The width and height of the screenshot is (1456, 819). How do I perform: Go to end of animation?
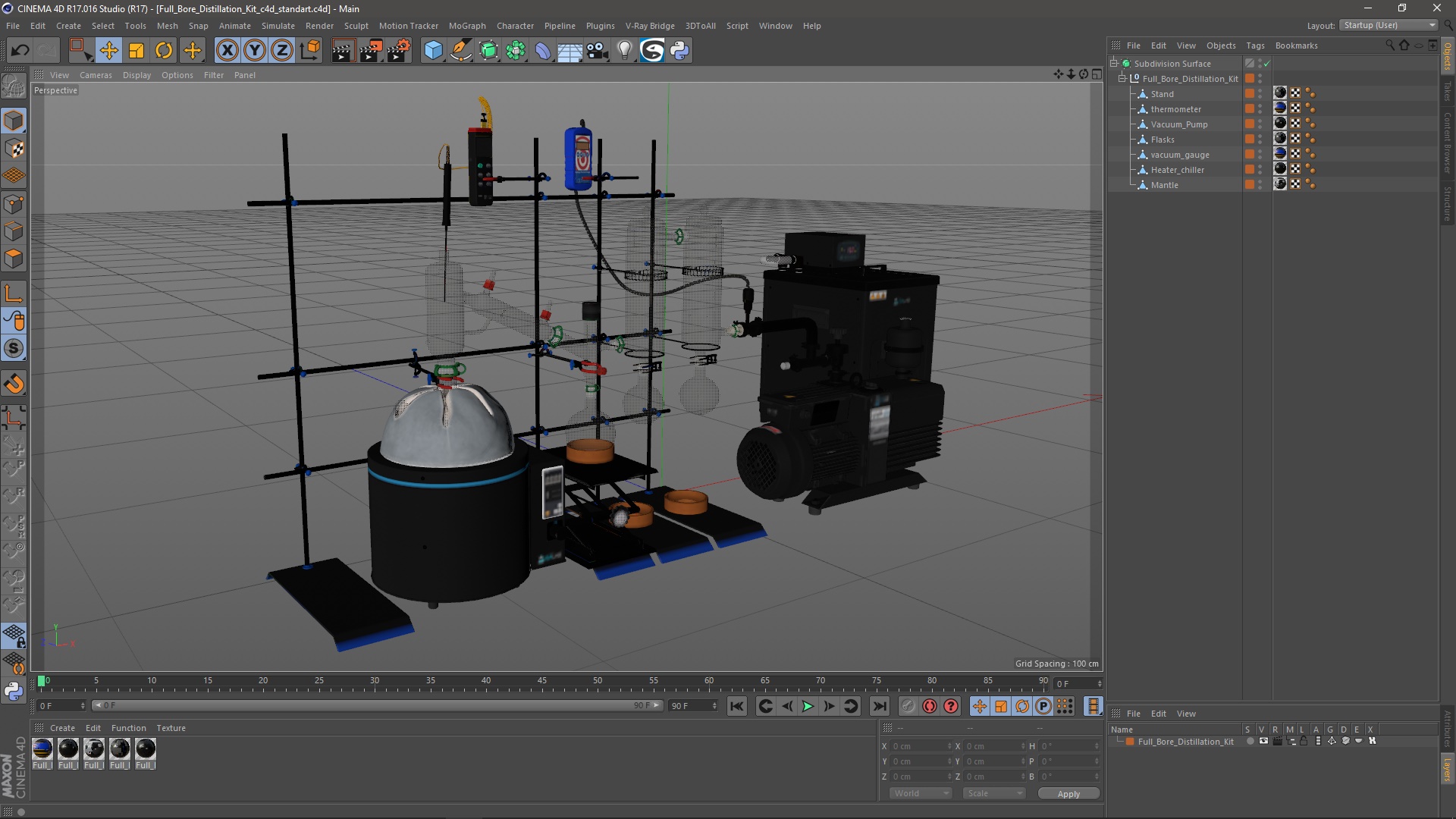879,707
